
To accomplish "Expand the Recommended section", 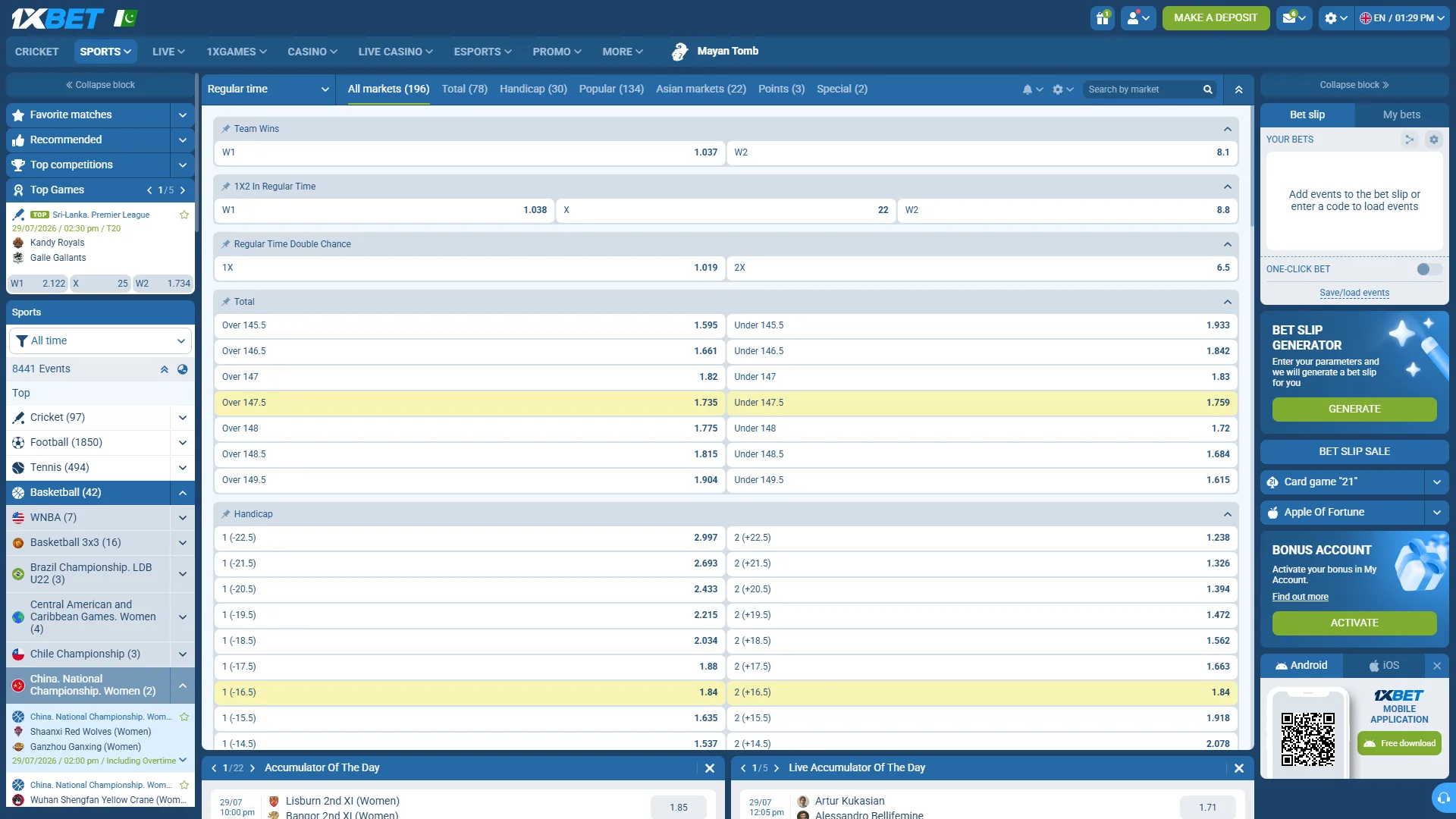I will tap(182, 140).
